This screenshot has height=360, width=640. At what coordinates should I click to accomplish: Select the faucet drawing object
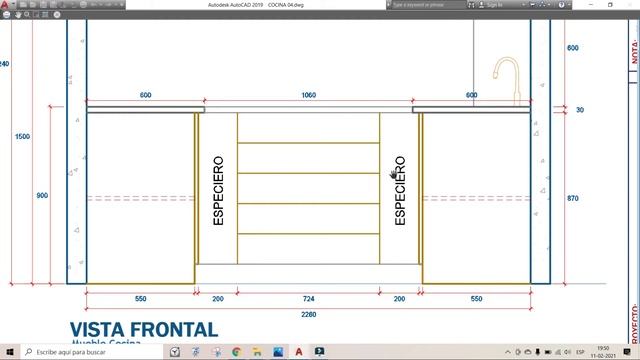[507, 81]
